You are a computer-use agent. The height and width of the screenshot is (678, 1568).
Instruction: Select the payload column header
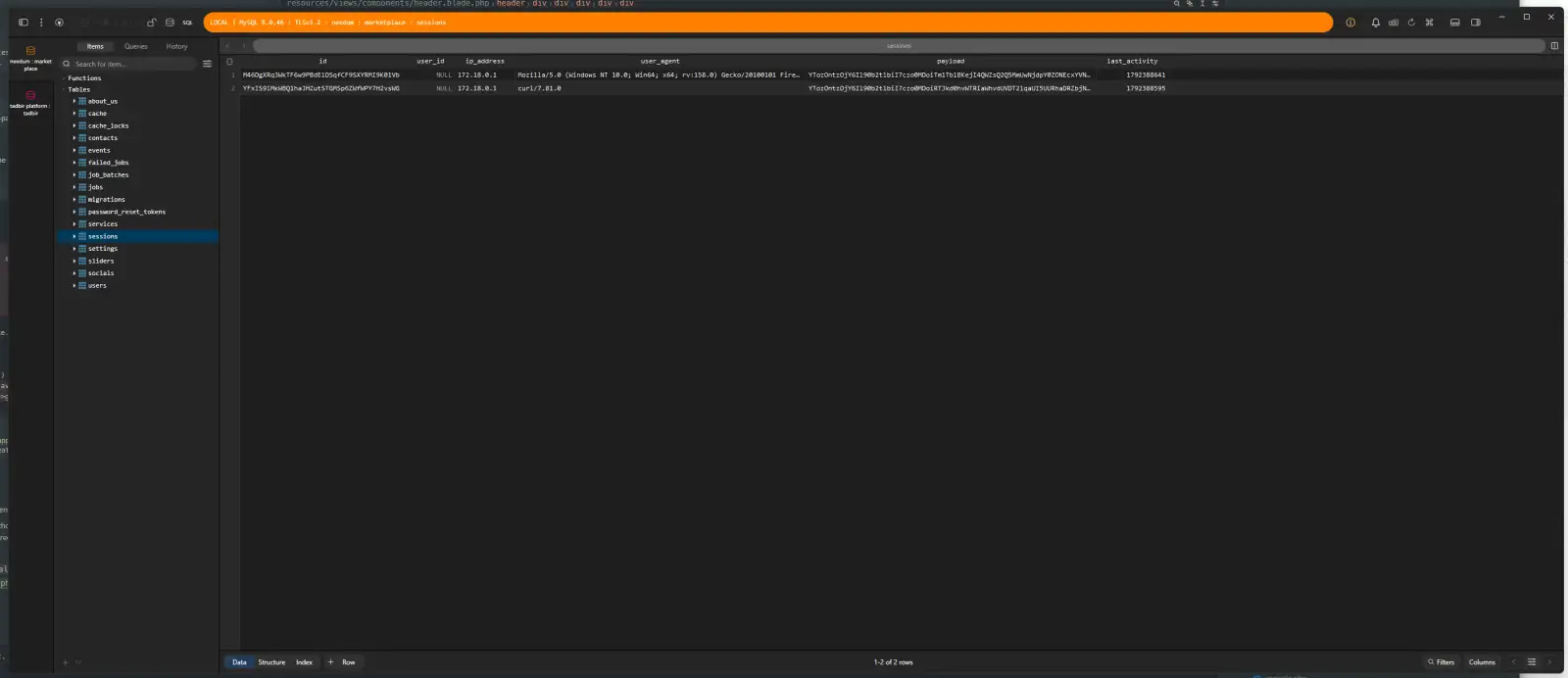(951, 61)
